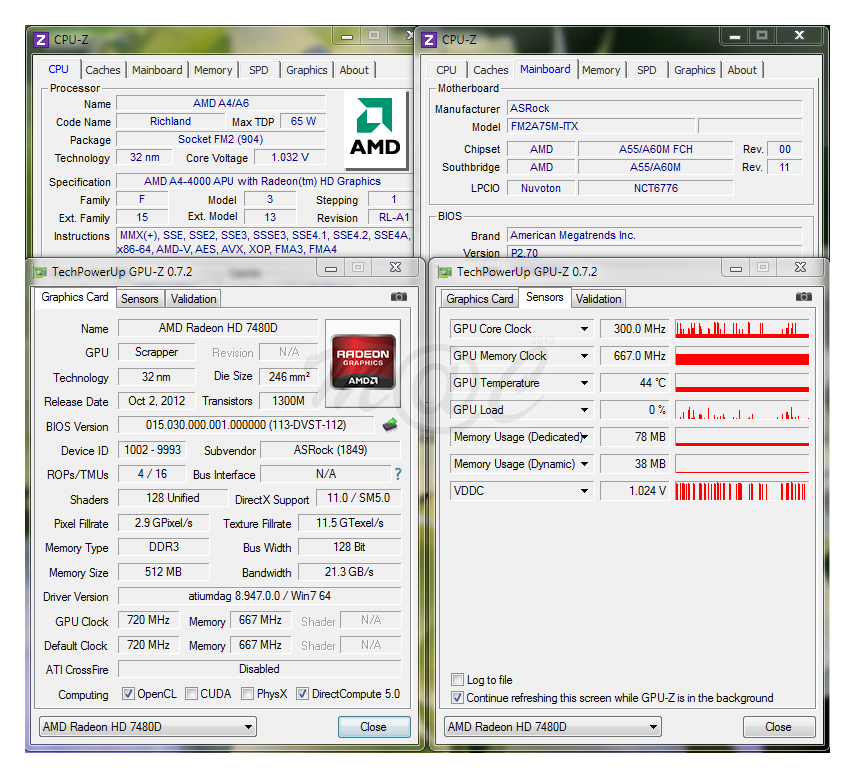Click the Bus Interface question mark icon
Image resolution: width=855 pixels, height=778 pixels.
tap(397, 475)
